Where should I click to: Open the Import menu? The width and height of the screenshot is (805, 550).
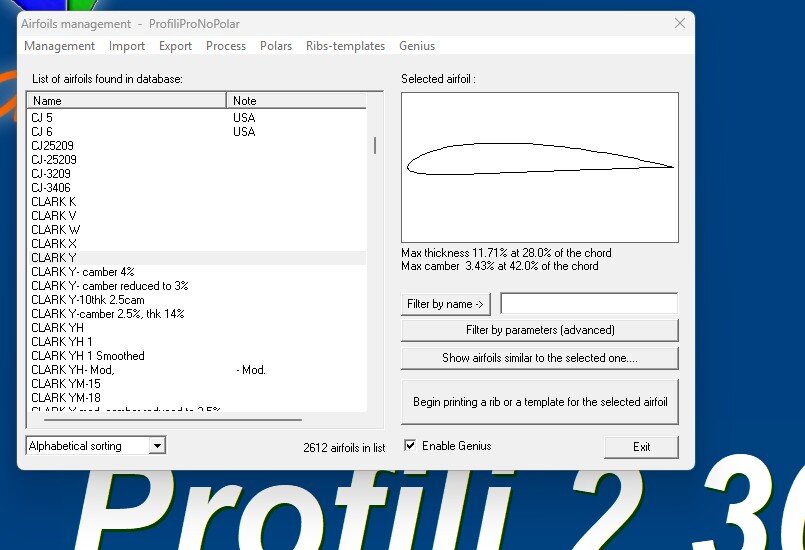pyautogui.click(x=127, y=46)
